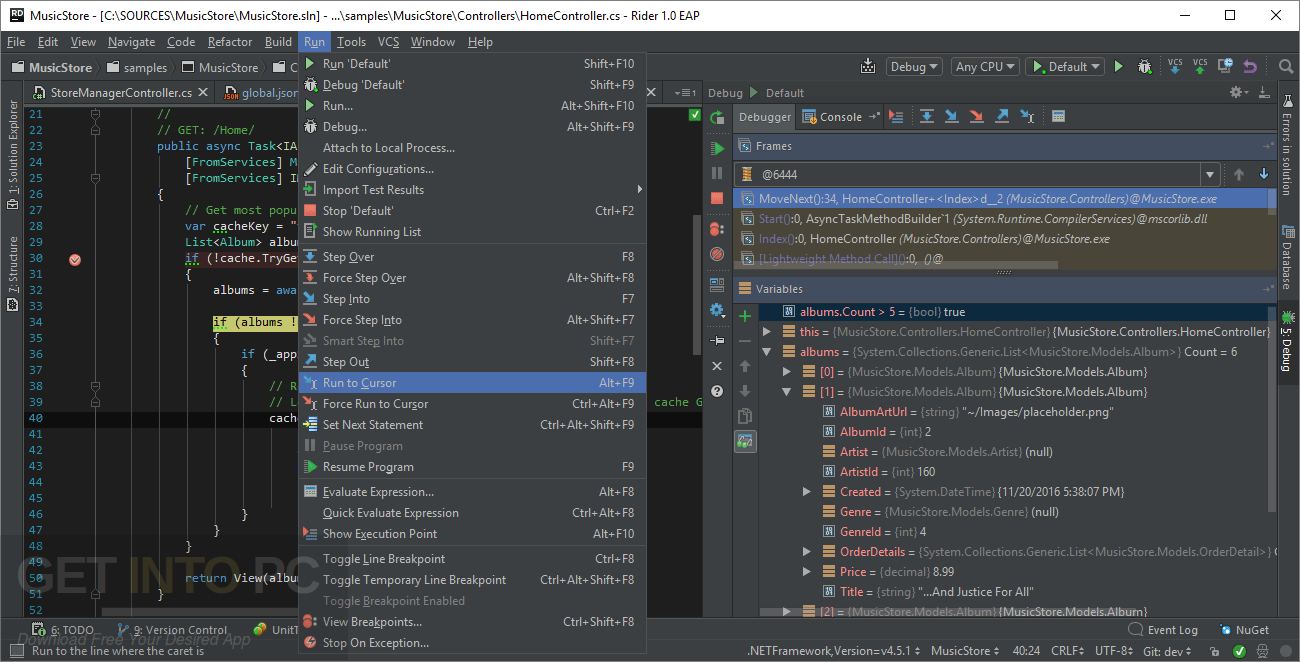The width and height of the screenshot is (1300, 662).
Task: Click the Pause icon in debug sidebar
Action: pos(717,173)
